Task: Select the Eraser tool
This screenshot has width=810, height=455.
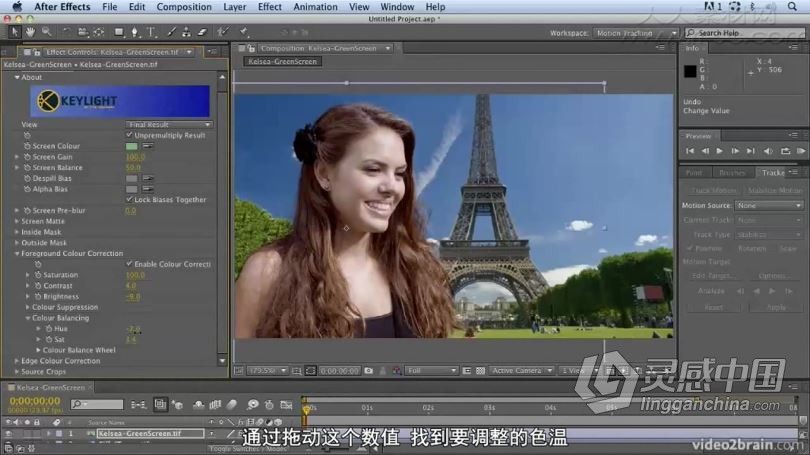Action: pyautogui.click(x=202, y=32)
